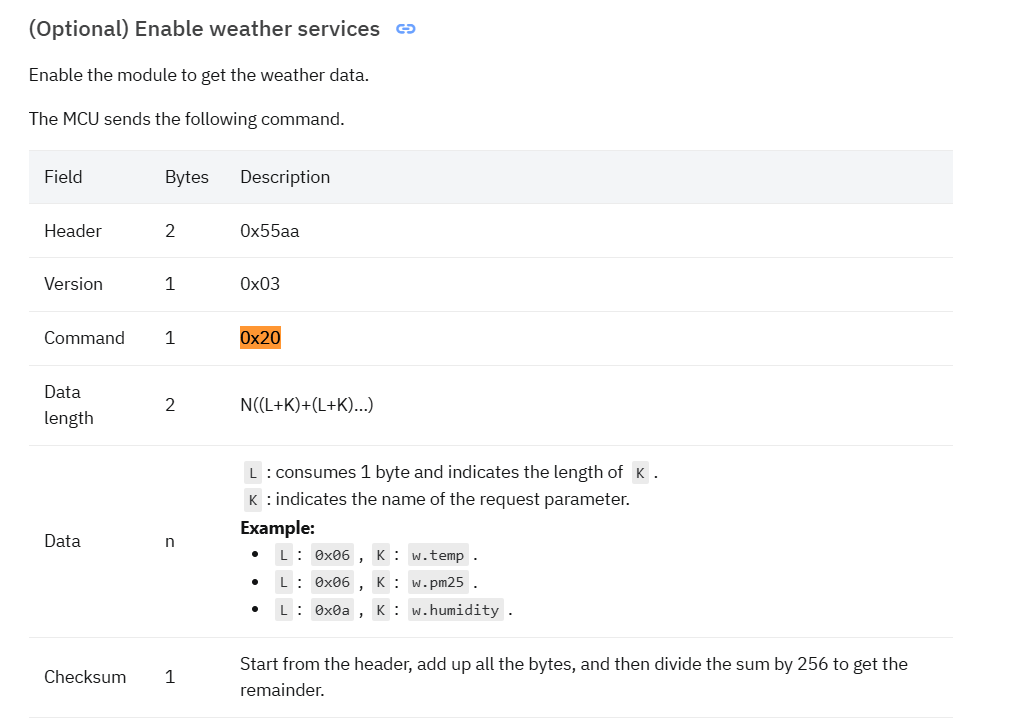1011x727 pixels.
Task: Click the w.pm25 code snippet
Action: tap(438, 583)
